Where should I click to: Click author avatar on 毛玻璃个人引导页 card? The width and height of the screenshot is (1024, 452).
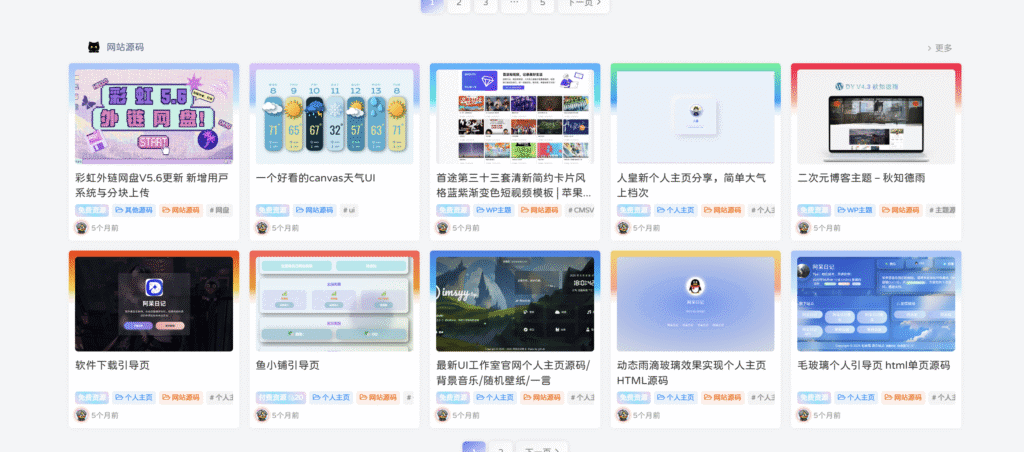[x=804, y=415]
